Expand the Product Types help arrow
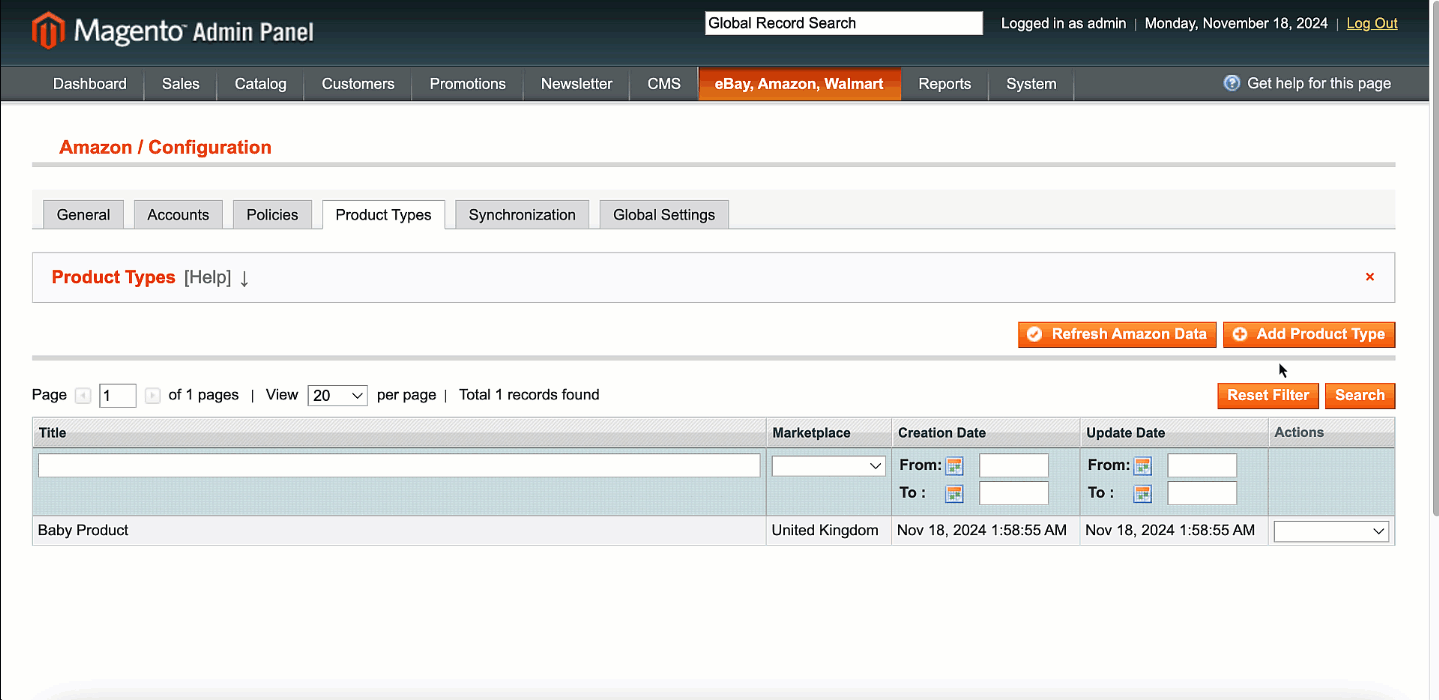1439x700 pixels. click(244, 278)
